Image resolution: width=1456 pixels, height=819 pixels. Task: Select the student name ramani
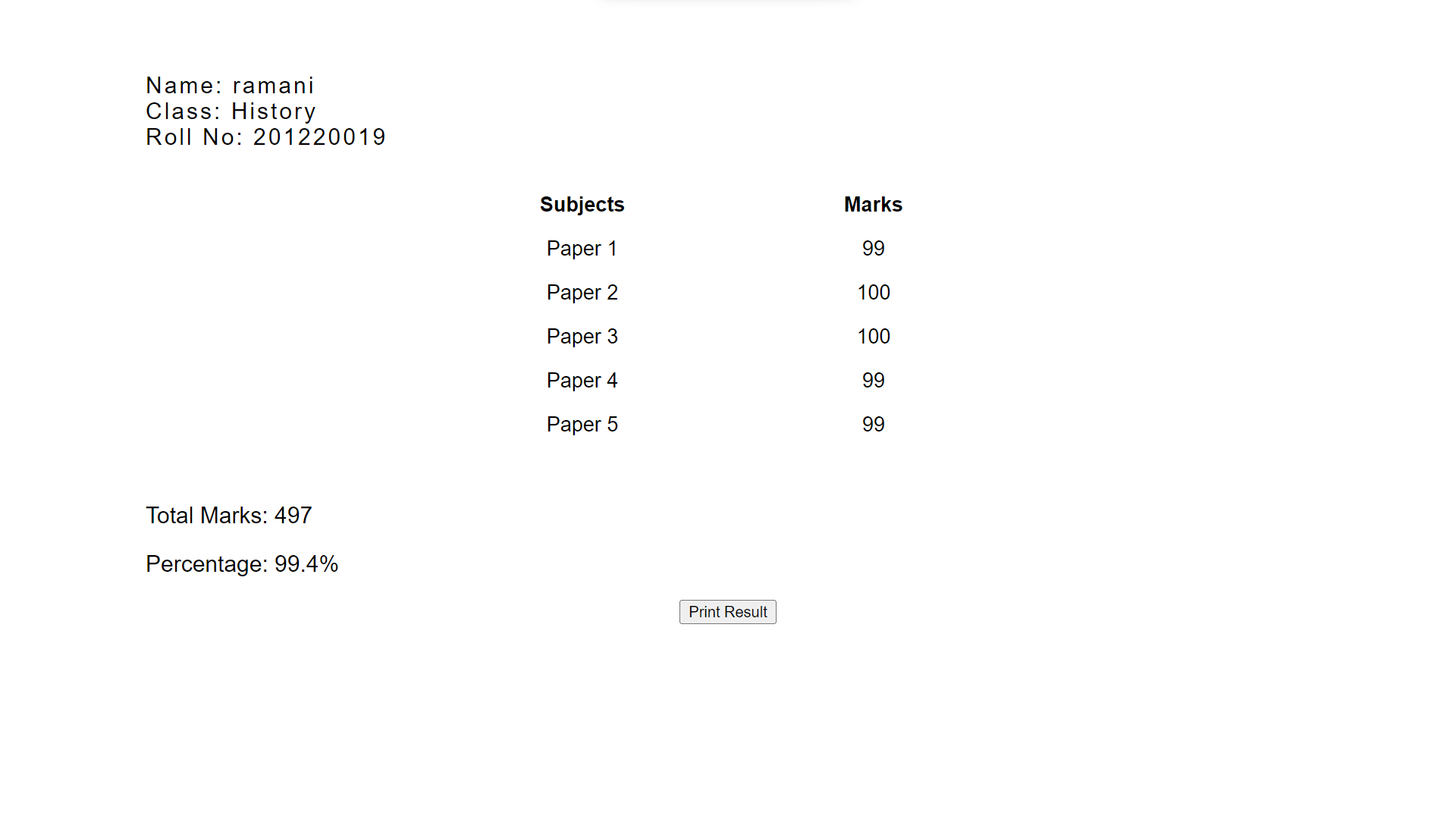coord(275,86)
